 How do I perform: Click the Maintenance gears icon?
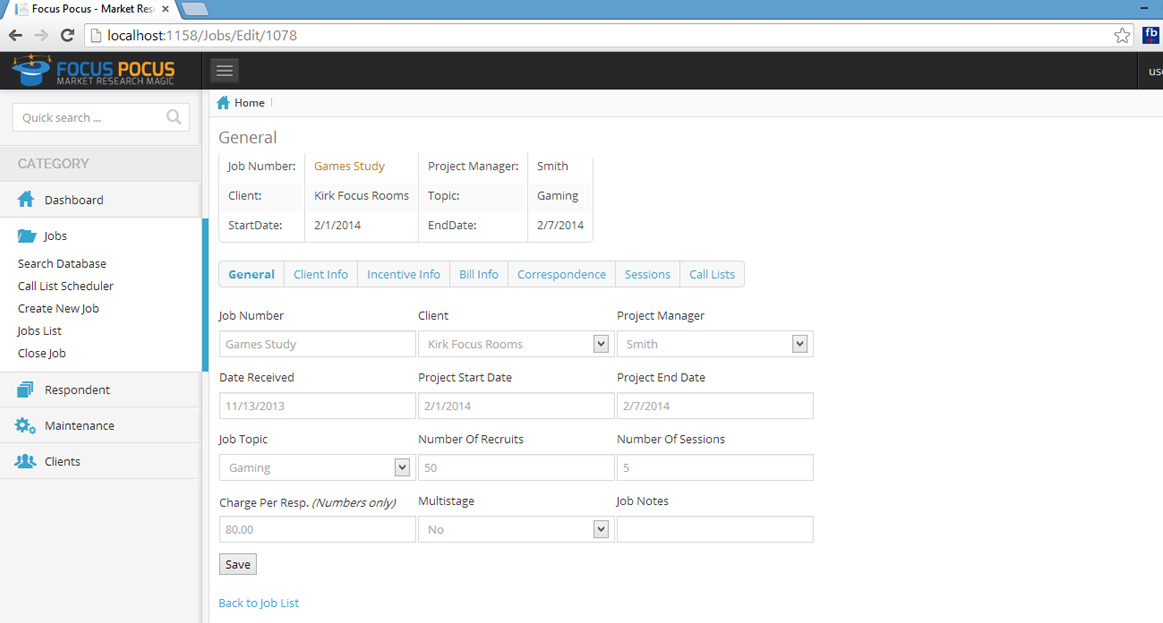pyautogui.click(x=25, y=425)
